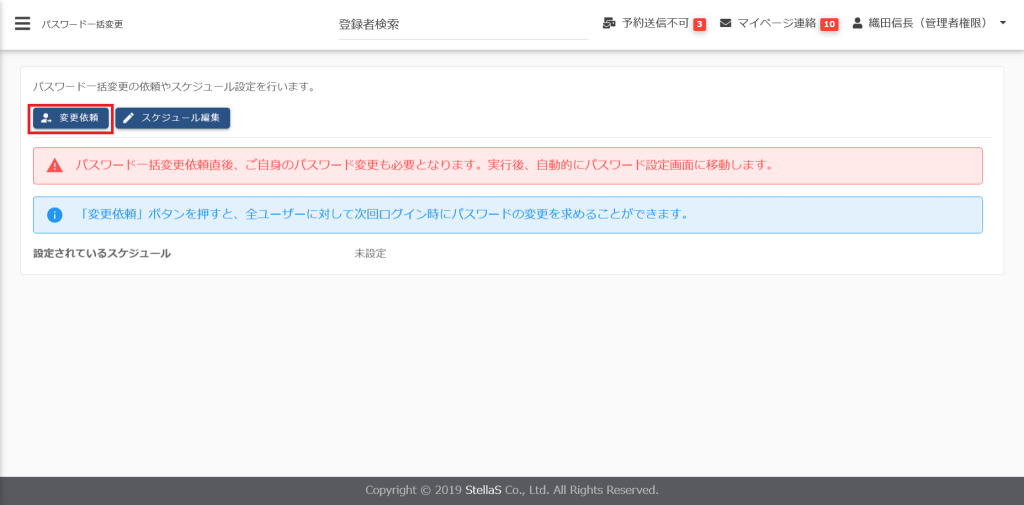Click the 予約送信不可 delivery icon

pyautogui.click(x=609, y=23)
